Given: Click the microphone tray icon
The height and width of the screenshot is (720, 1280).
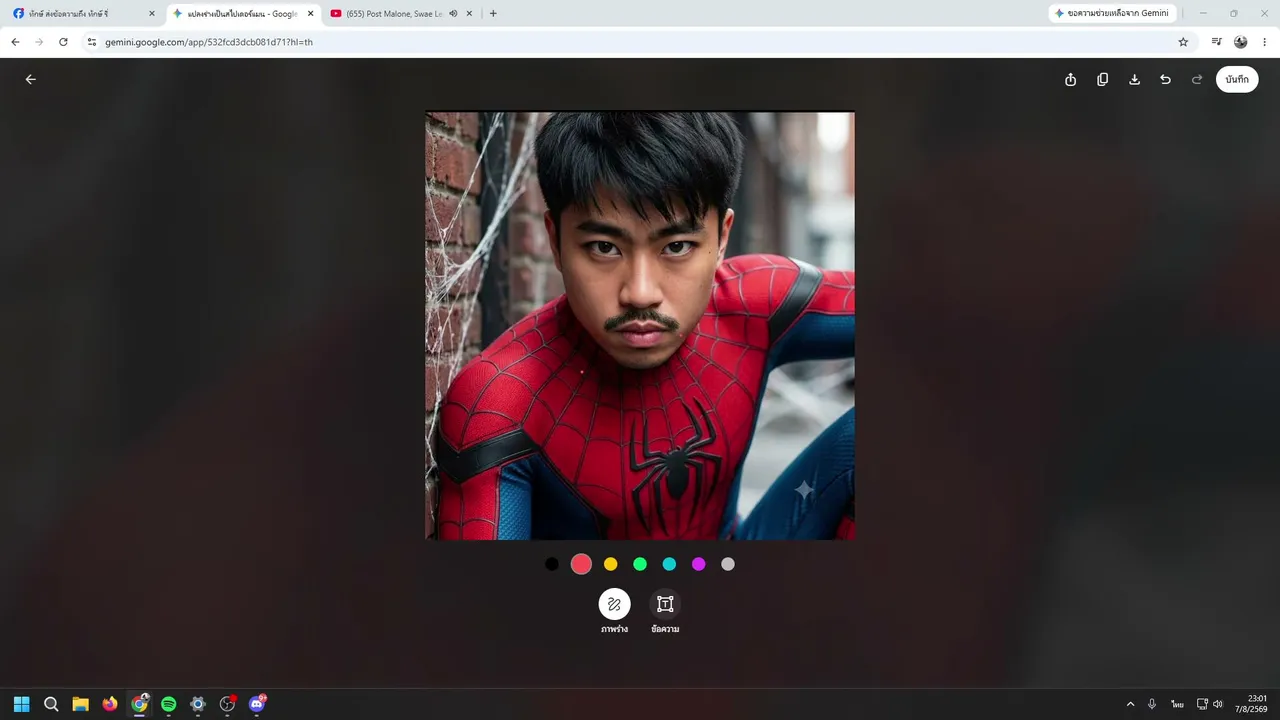Looking at the screenshot, I should pos(1153,704).
